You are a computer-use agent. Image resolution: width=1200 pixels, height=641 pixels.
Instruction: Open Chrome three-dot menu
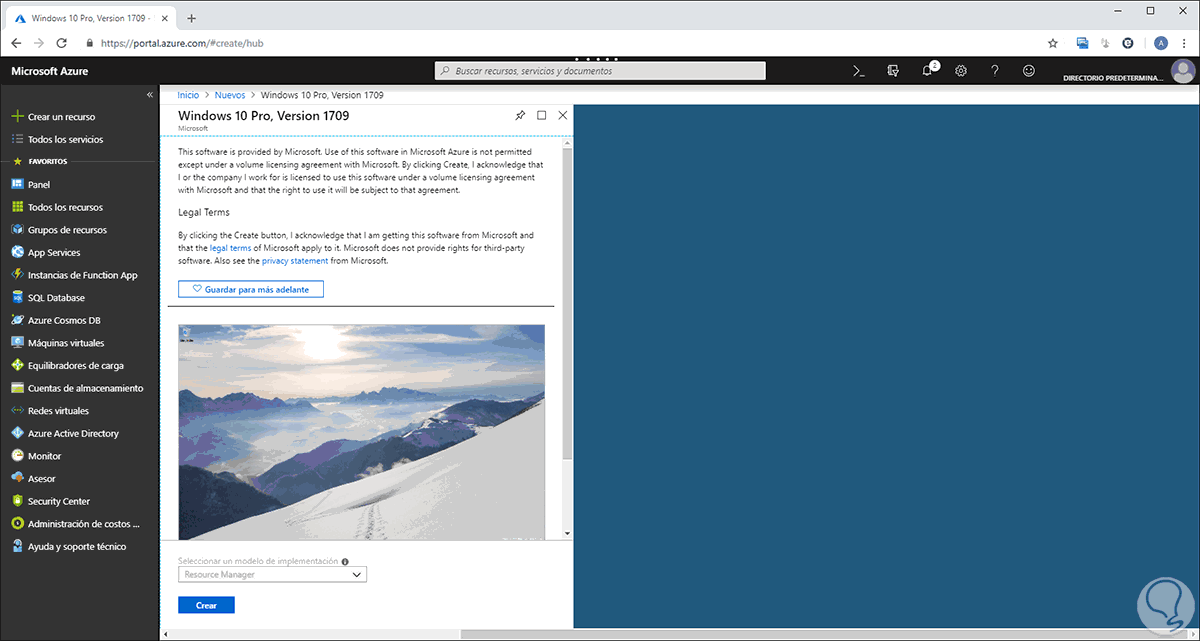pos(1185,43)
